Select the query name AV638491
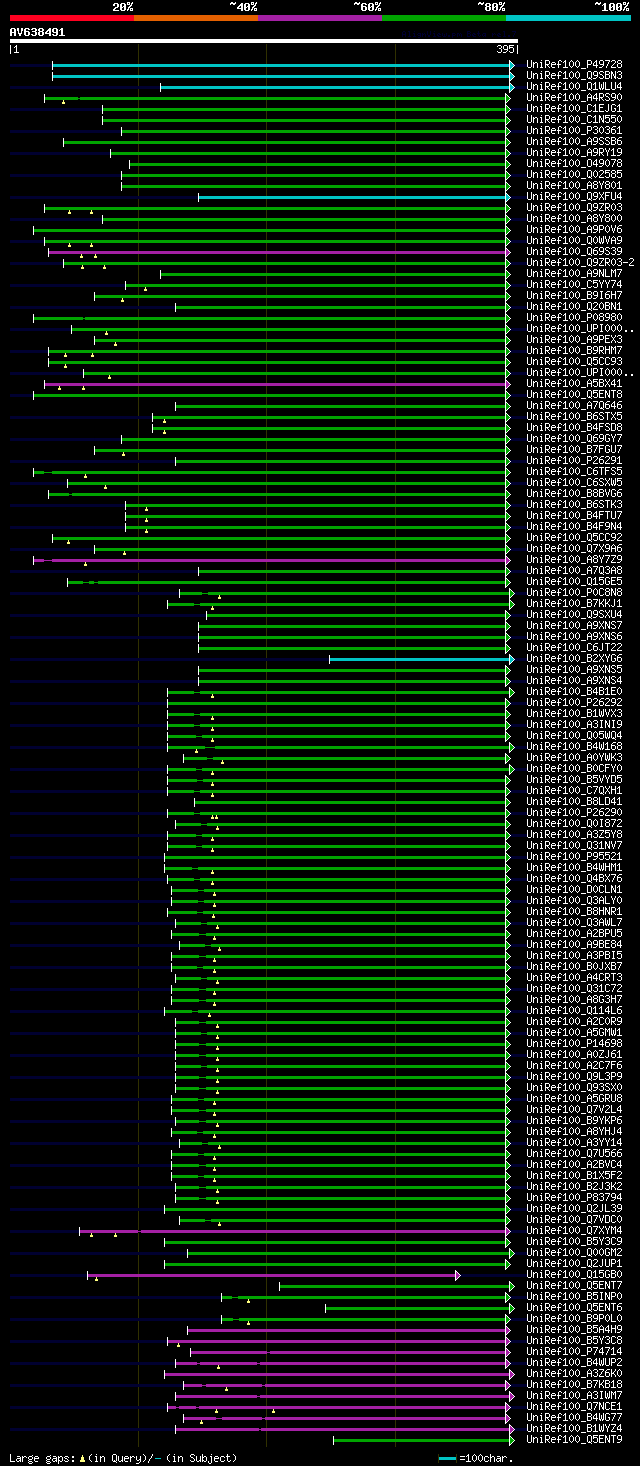Image resolution: width=640 pixels, height=1466 pixels. point(37,32)
